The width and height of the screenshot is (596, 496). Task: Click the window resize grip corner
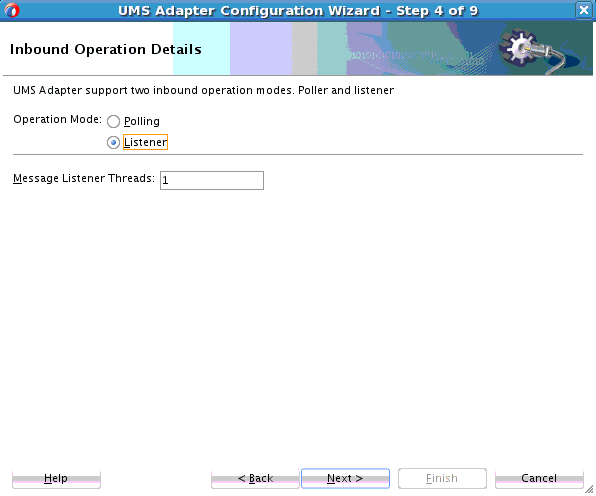[589, 490]
